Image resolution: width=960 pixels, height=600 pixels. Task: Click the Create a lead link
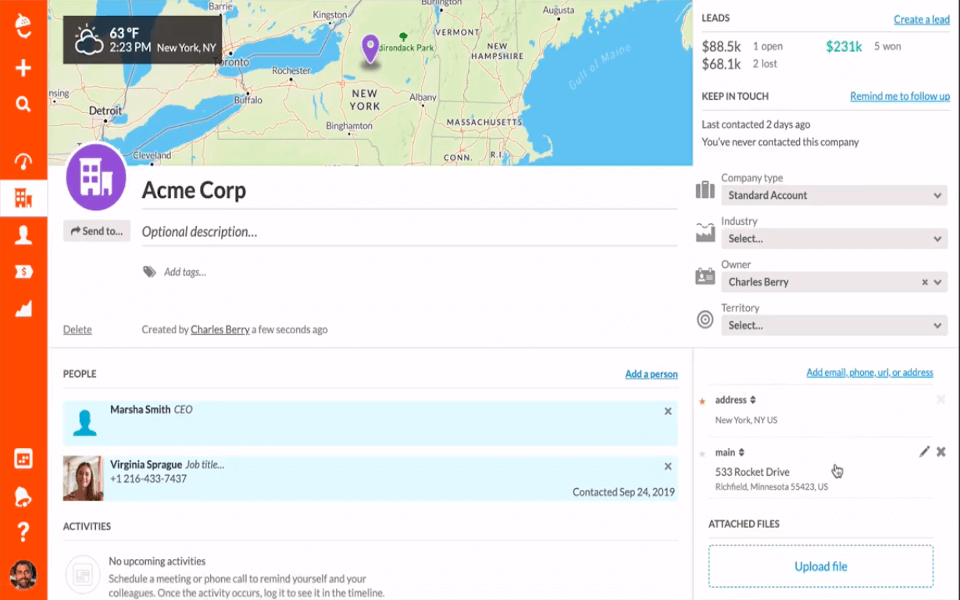(921, 20)
